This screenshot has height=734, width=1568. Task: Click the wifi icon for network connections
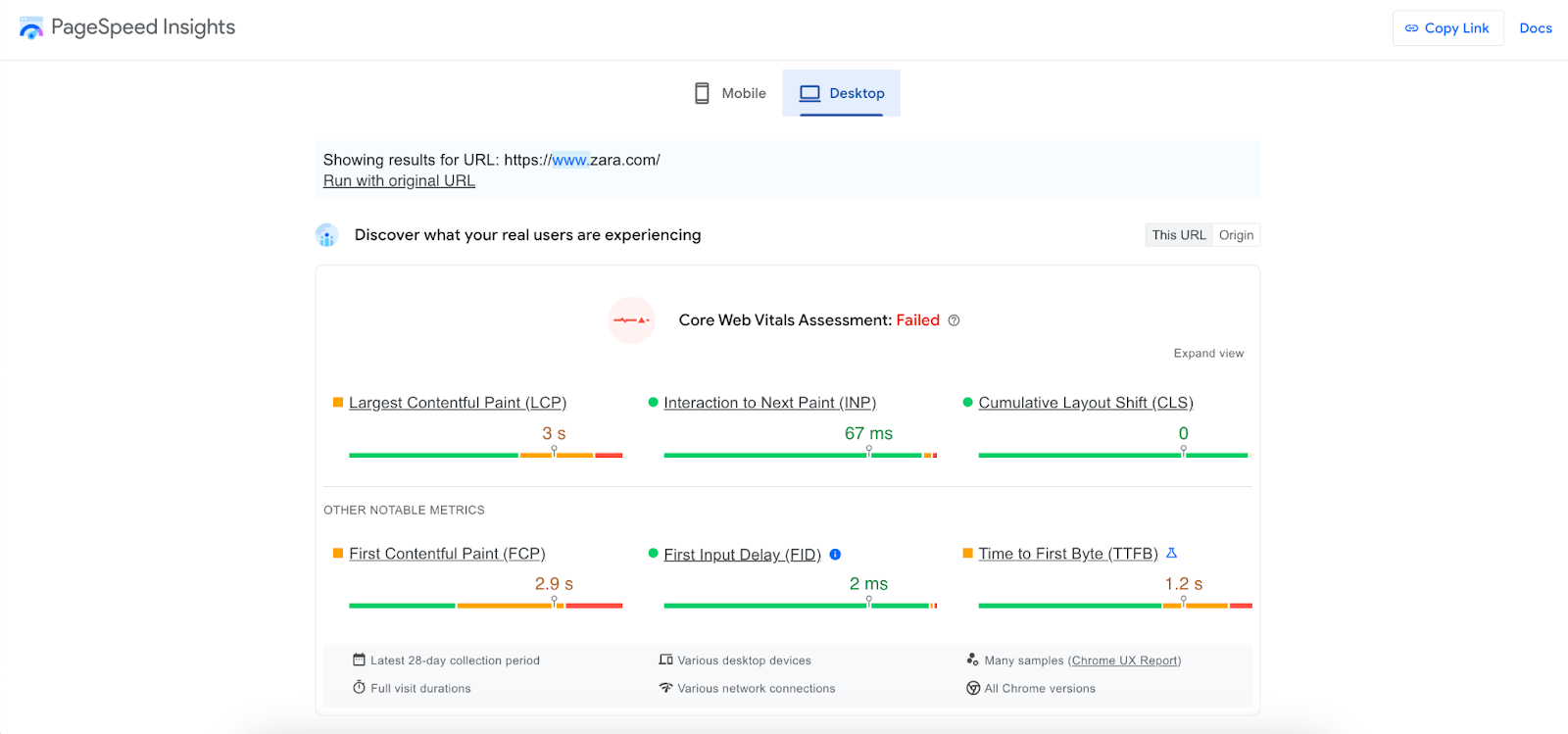[x=665, y=687]
